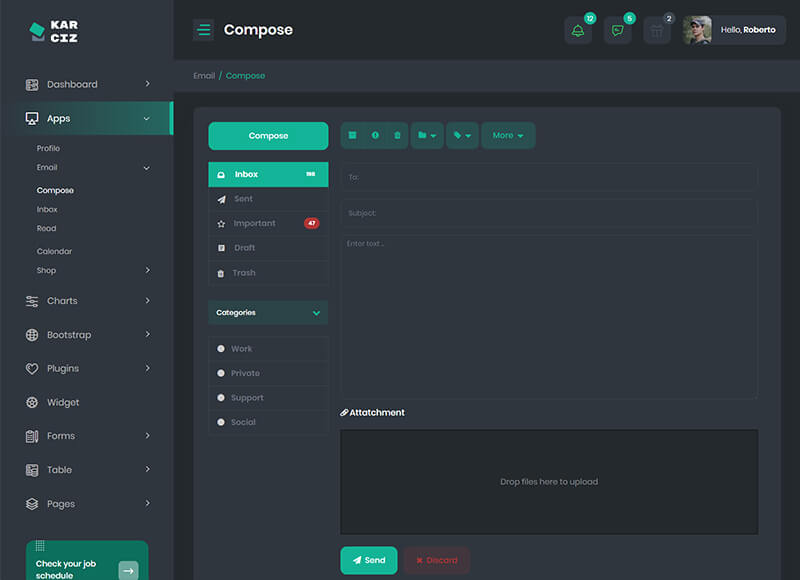Click the Drop files here upload area

pyautogui.click(x=548, y=482)
